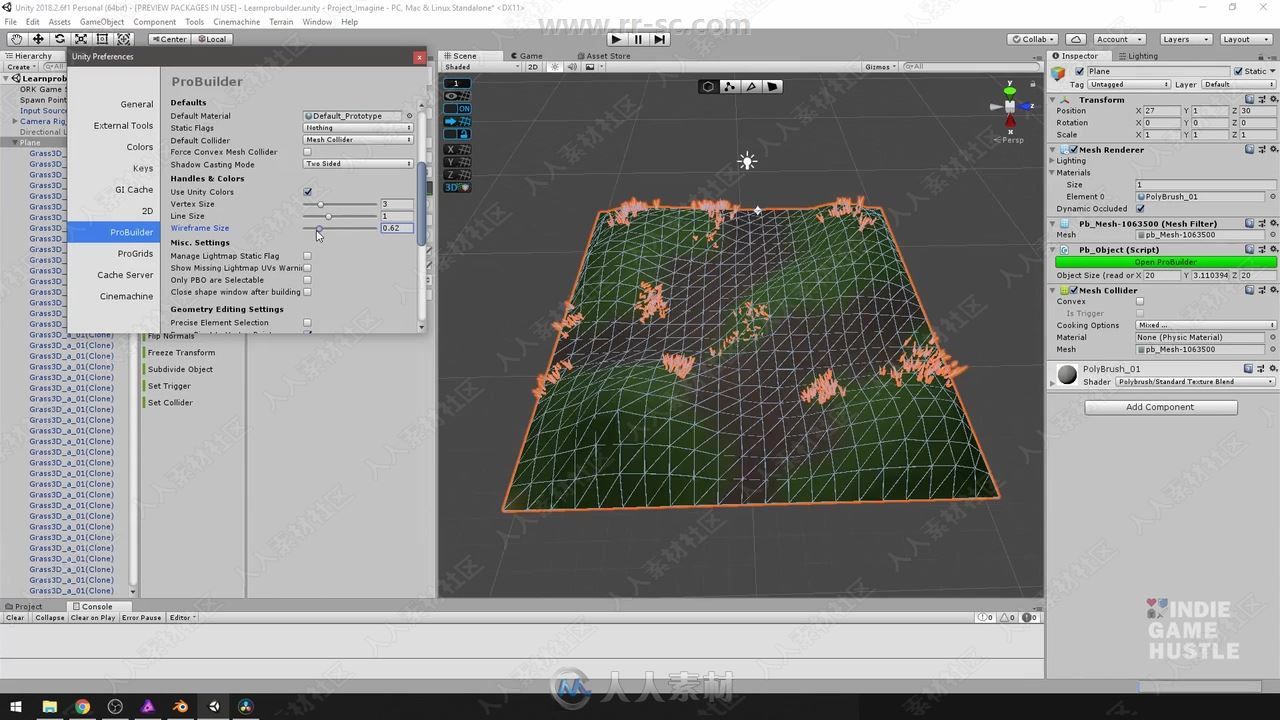Click ProGrids push to grid icon
1280x720 pixels.
tap(457, 121)
